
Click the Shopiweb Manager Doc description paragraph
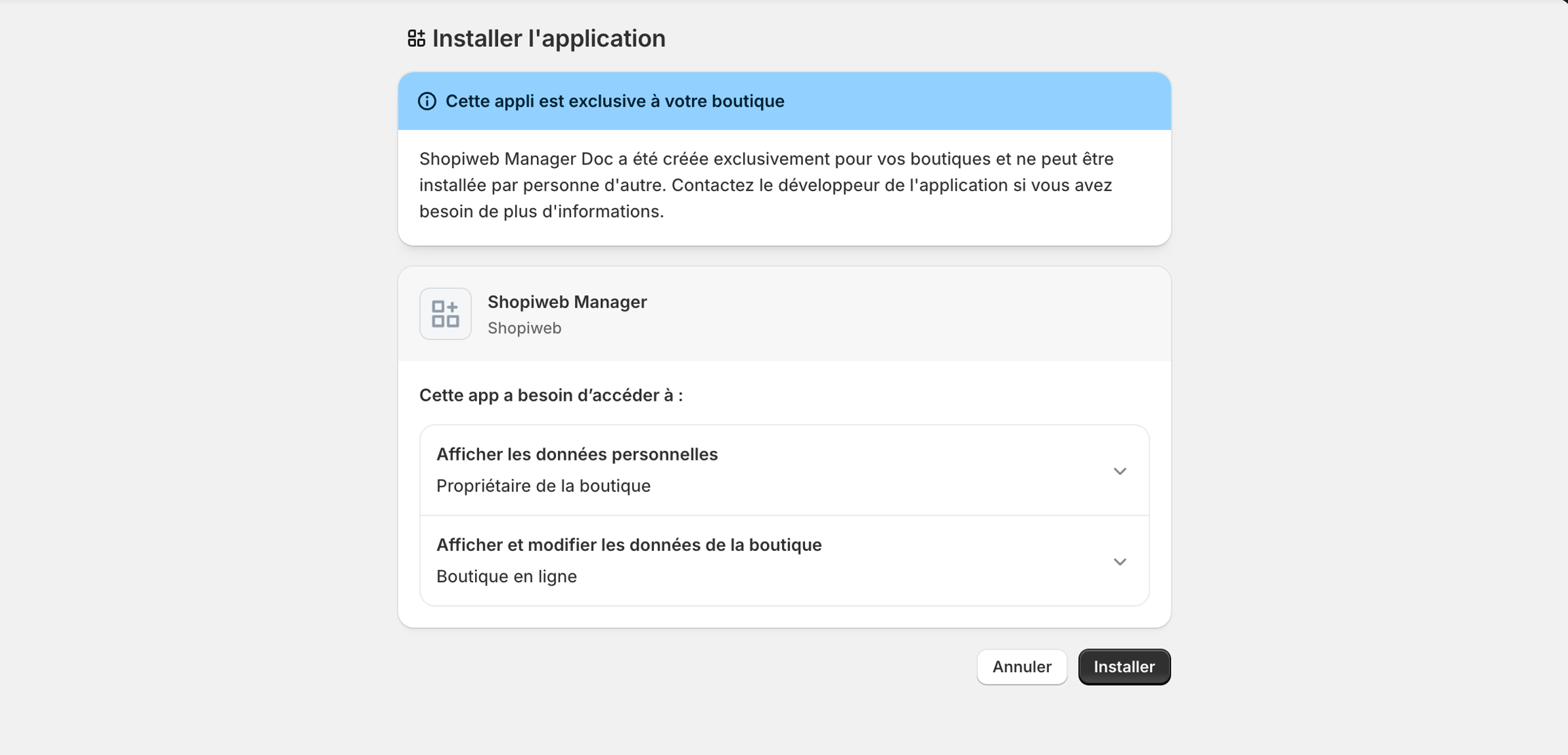[x=766, y=185]
